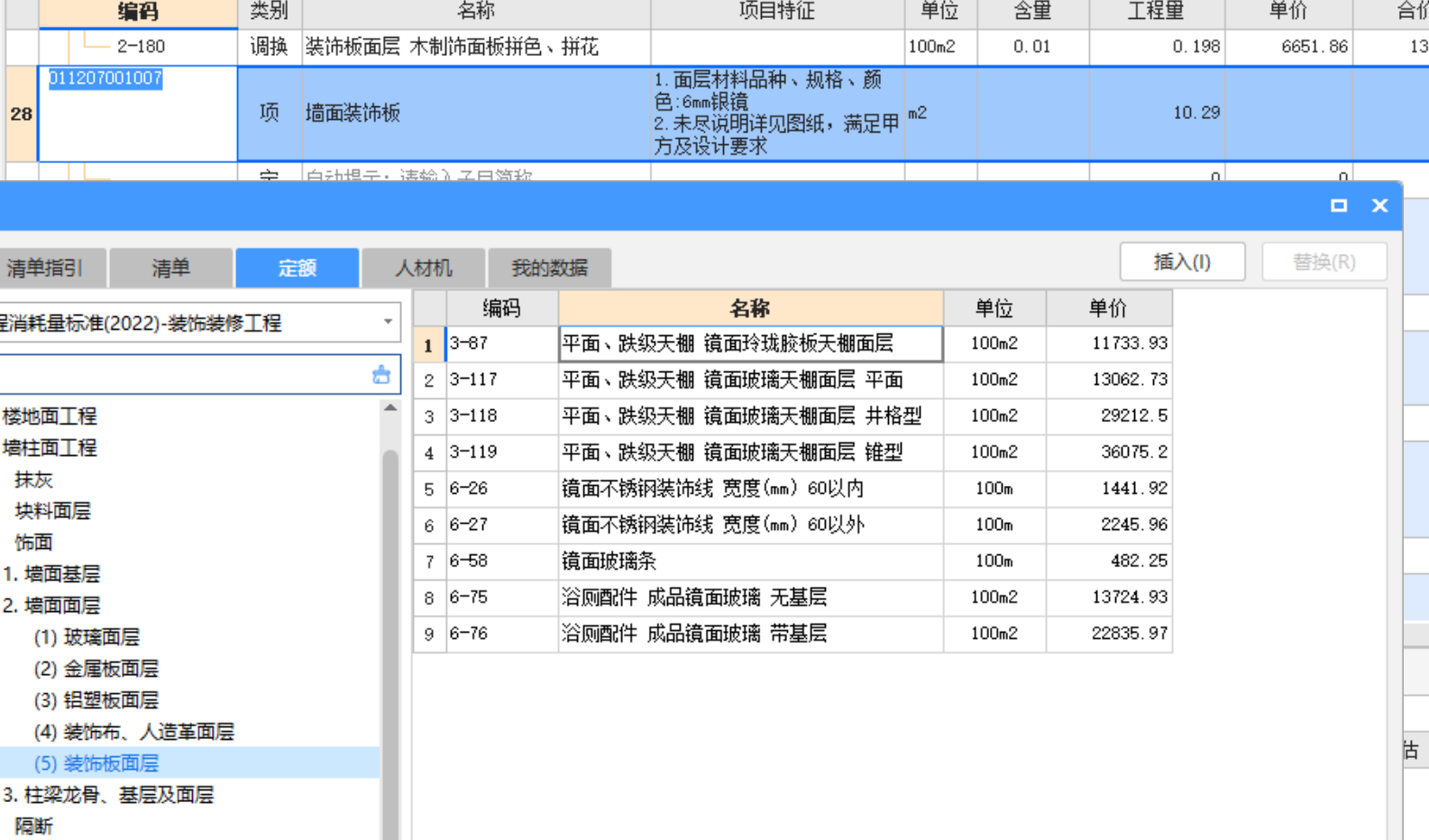The image size is (1429, 840).
Task: Select the (1) 玻璃面层 tree node
Action: 87,637
